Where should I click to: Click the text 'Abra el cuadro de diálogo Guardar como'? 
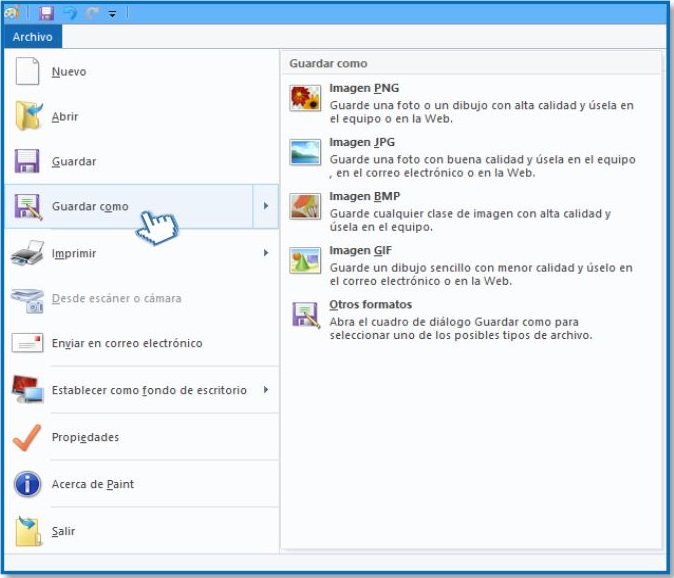coord(454,322)
